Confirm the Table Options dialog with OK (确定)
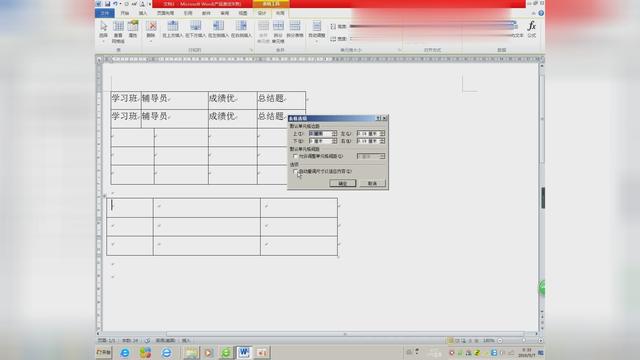This screenshot has width=640, height=360. point(342,184)
